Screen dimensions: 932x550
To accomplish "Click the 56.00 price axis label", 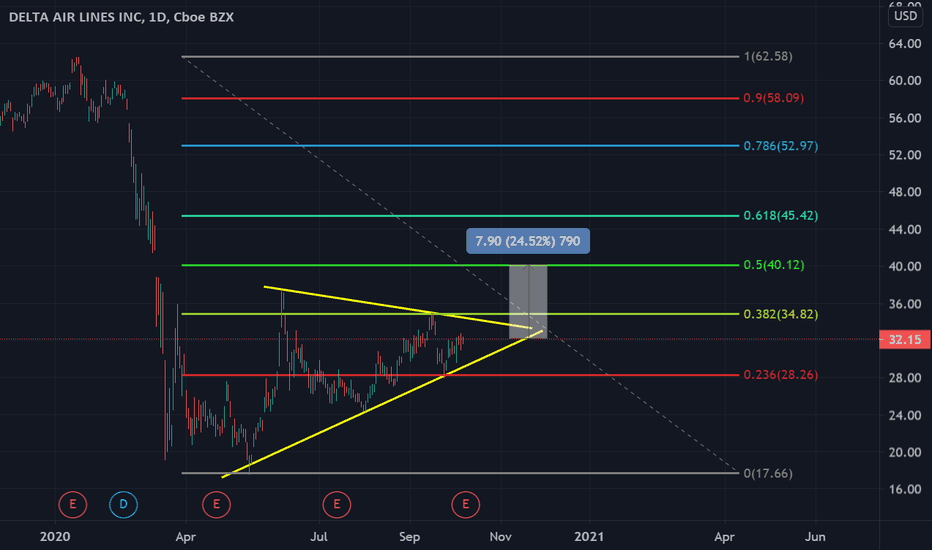I will pos(905,118).
